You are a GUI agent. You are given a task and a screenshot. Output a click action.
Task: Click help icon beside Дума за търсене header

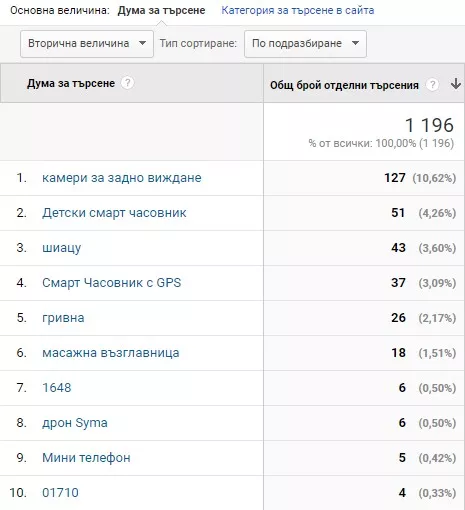click(127, 83)
